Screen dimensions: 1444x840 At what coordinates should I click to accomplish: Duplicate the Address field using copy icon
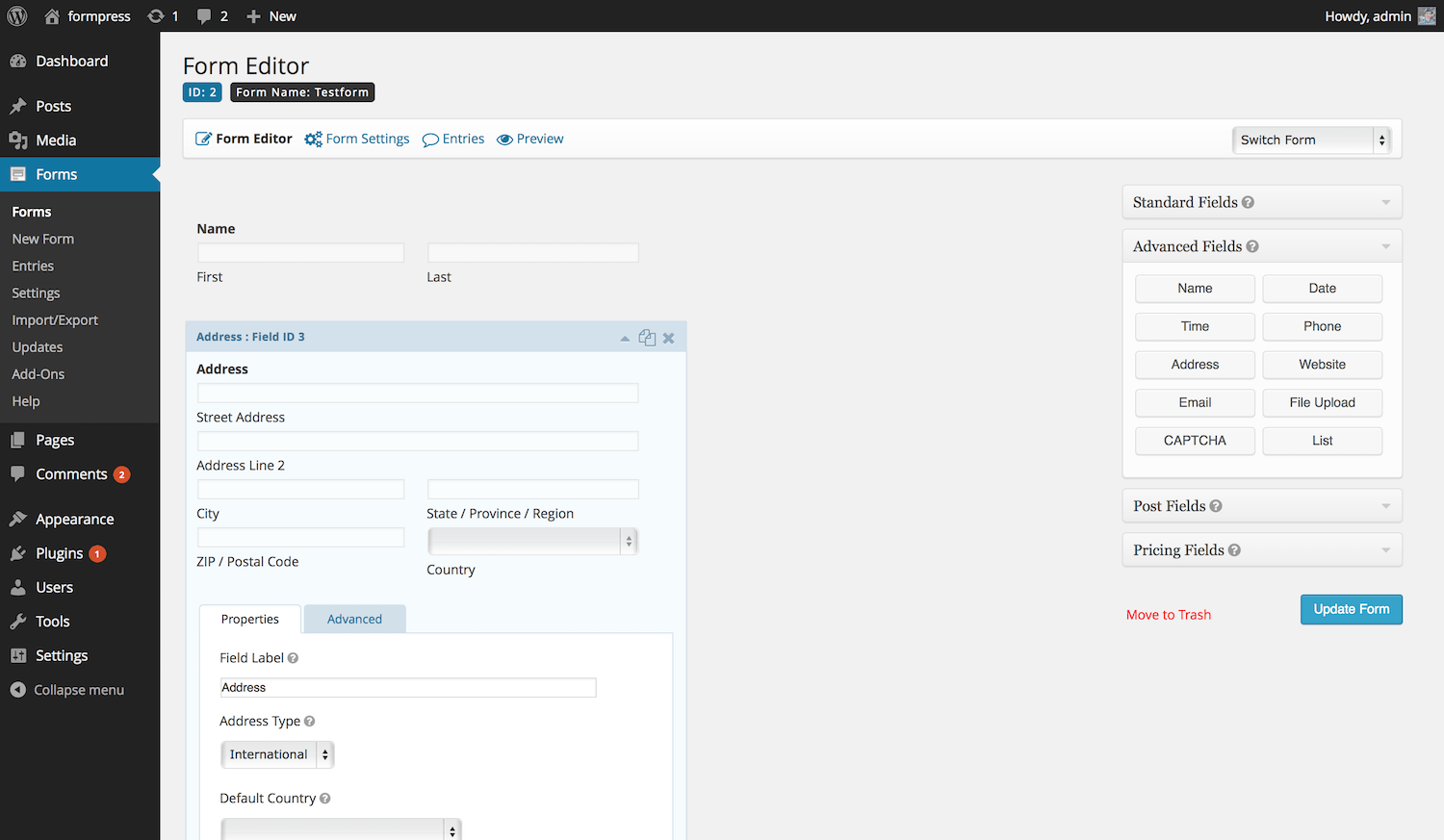[647, 338]
